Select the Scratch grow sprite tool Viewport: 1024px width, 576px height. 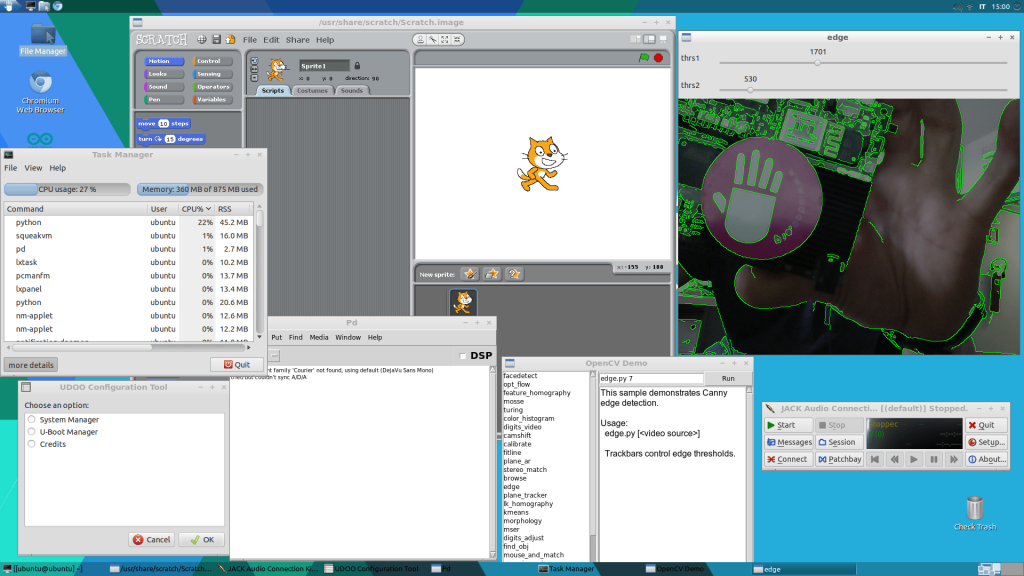pyautogui.click(x=445, y=40)
